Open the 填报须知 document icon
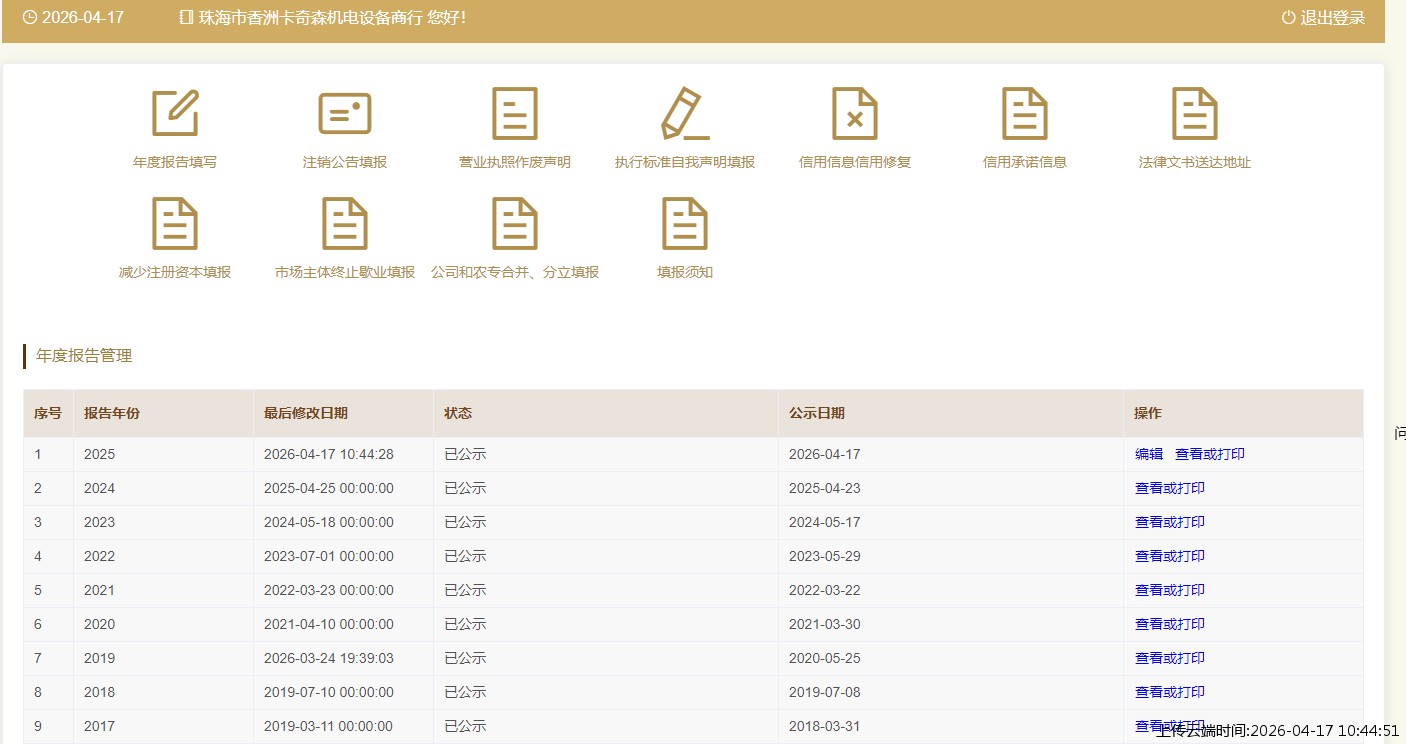 pos(685,224)
